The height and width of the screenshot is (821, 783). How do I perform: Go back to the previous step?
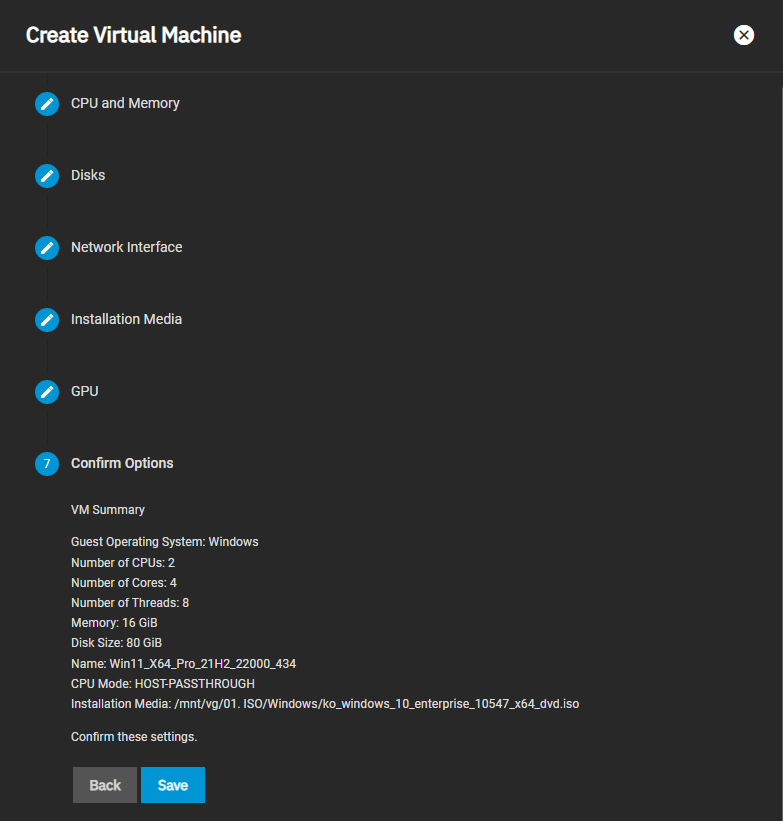pos(105,785)
